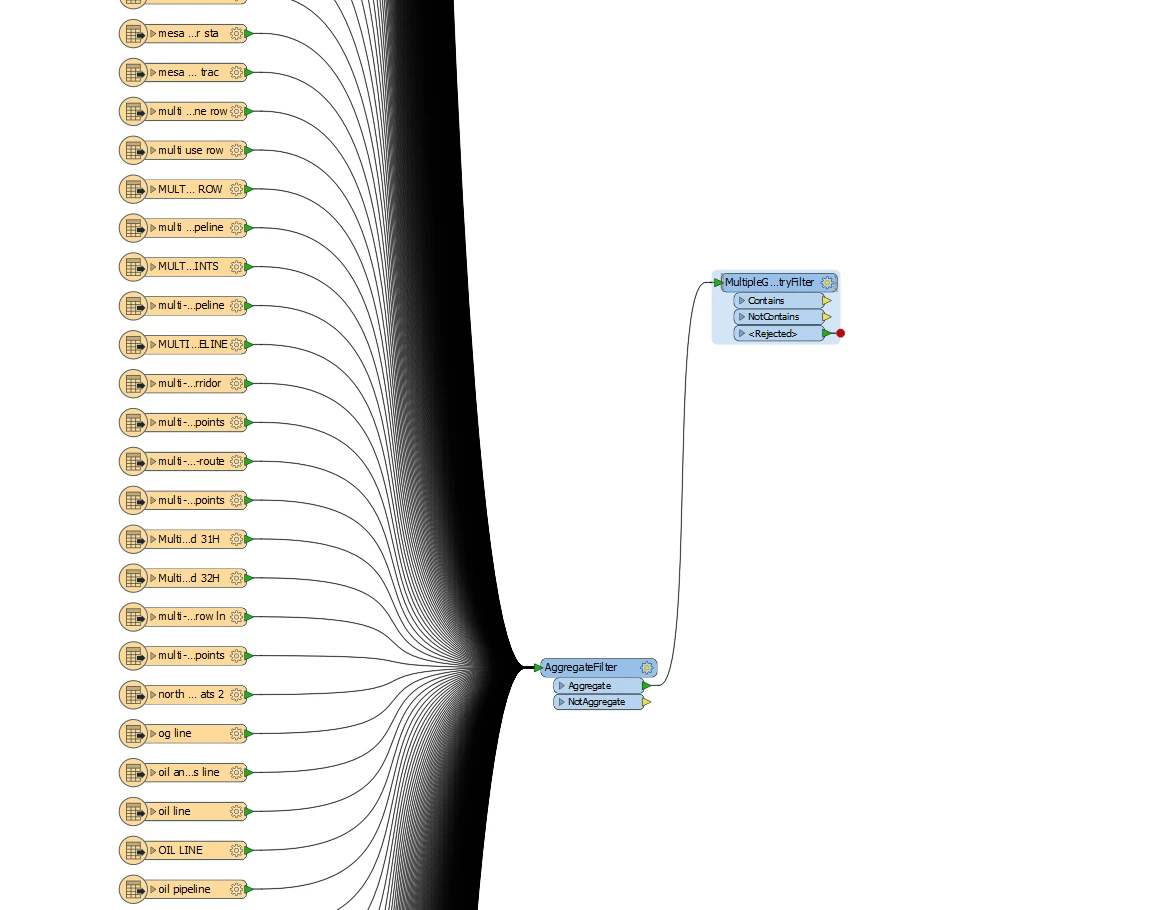Expand the <Rejected> port attributes

(x=742, y=334)
